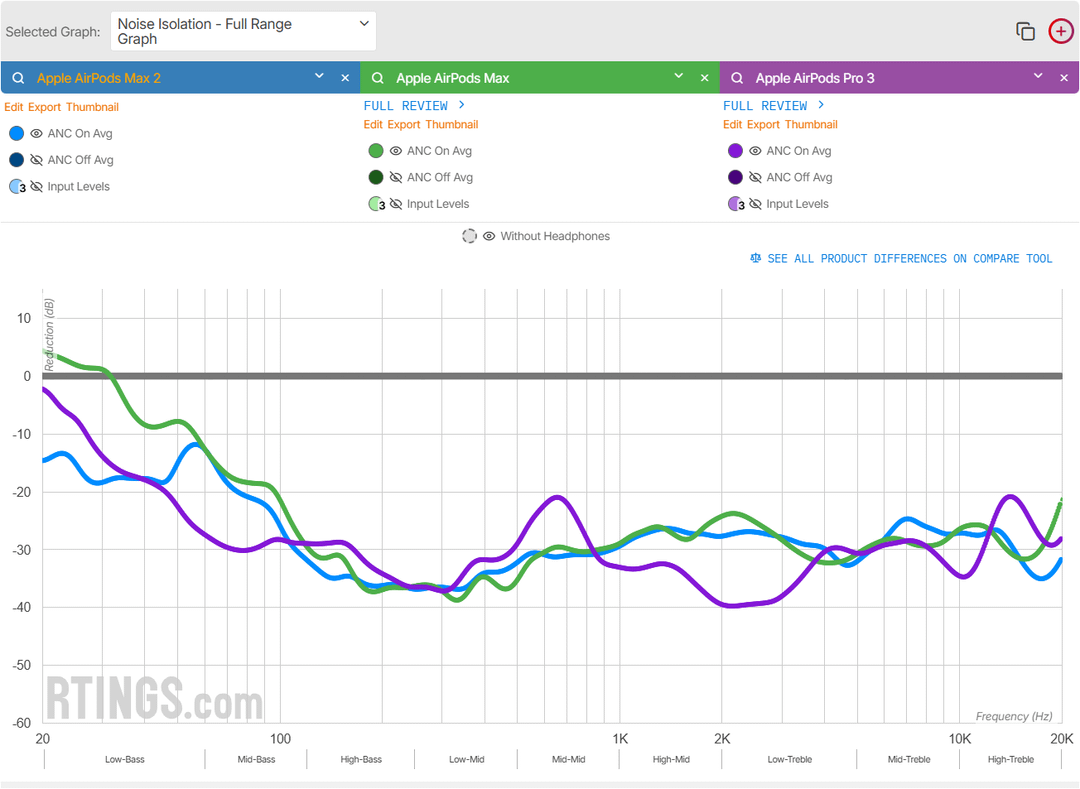
Task: Show ANC Off Avg for AirPods Max 2
Action: [37, 160]
